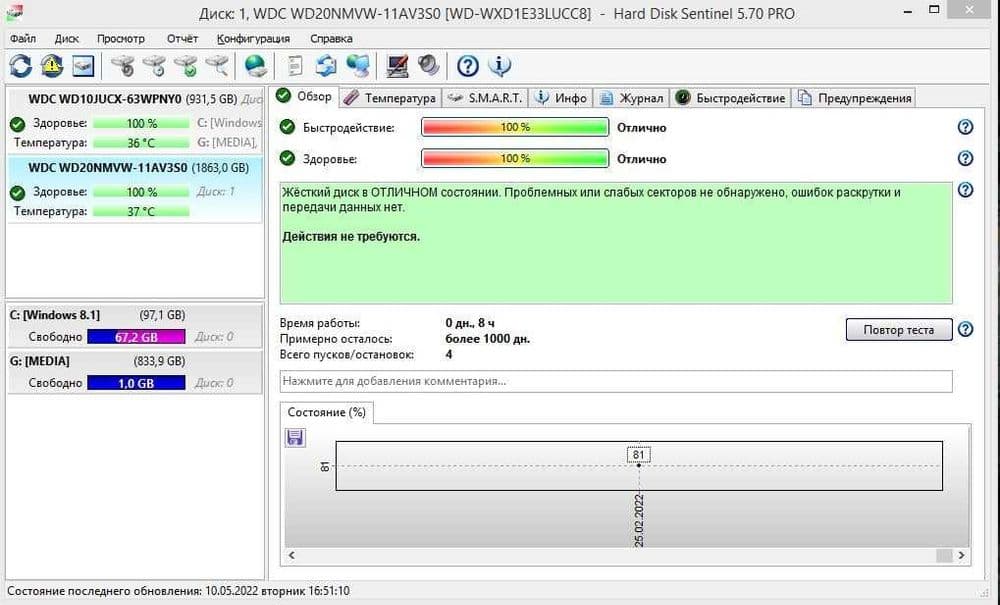Click the Всего пусков/остановок label
This screenshot has width=1000, height=605.
coord(346,354)
